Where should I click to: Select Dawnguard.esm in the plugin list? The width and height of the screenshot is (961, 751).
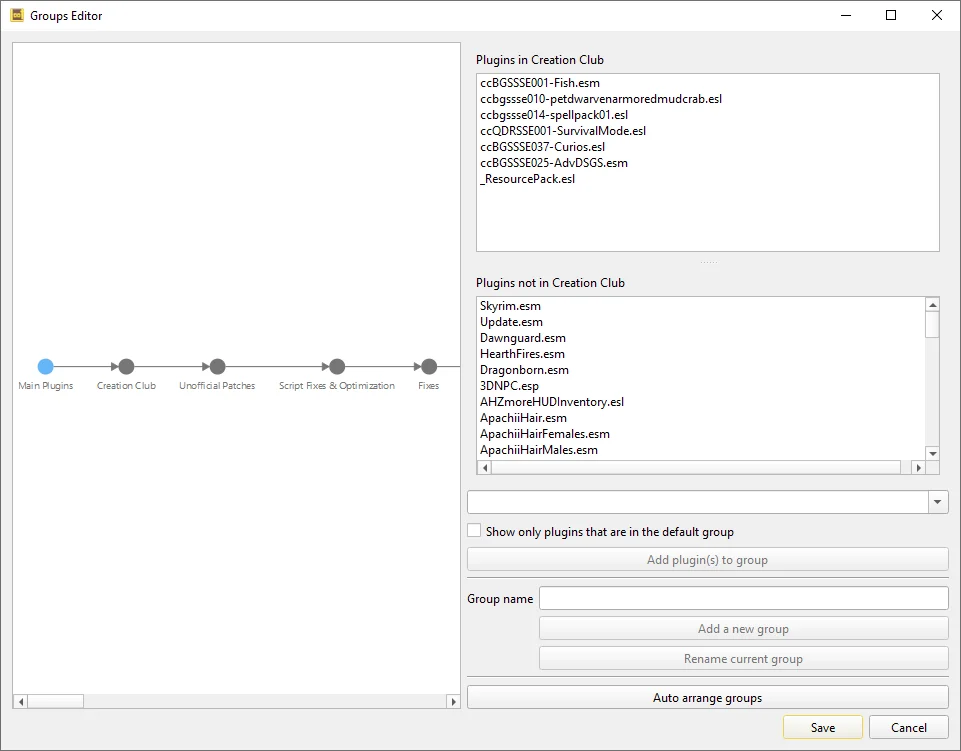(523, 338)
